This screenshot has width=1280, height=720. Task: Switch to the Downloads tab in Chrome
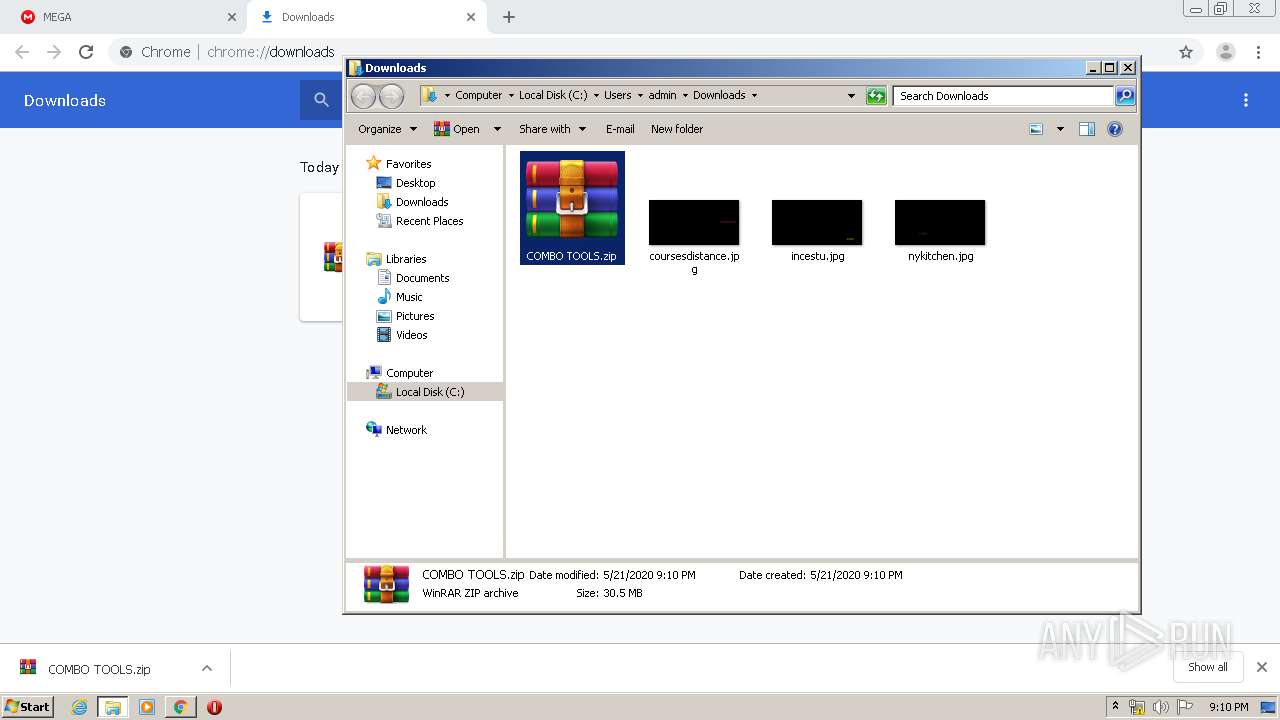click(366, 17)
